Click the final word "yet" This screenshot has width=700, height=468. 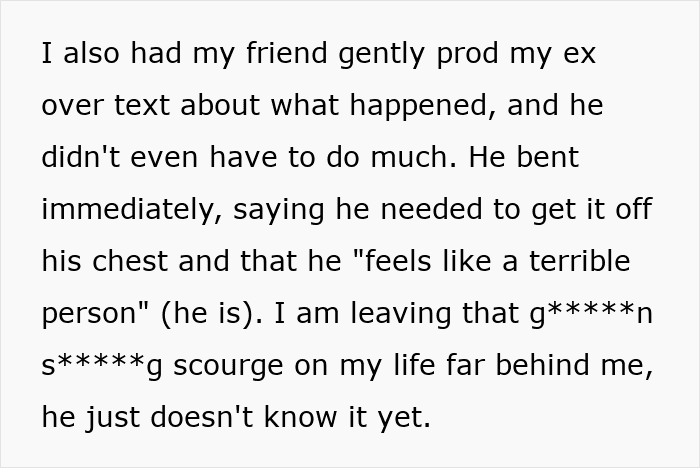pos(405,418)
